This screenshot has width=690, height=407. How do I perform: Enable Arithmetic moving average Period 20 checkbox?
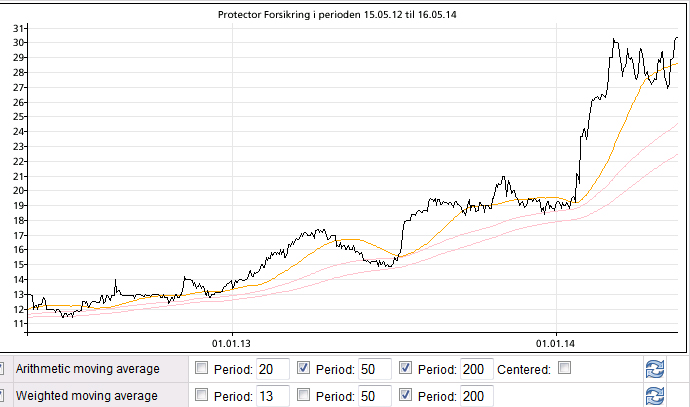coord(202,369)
